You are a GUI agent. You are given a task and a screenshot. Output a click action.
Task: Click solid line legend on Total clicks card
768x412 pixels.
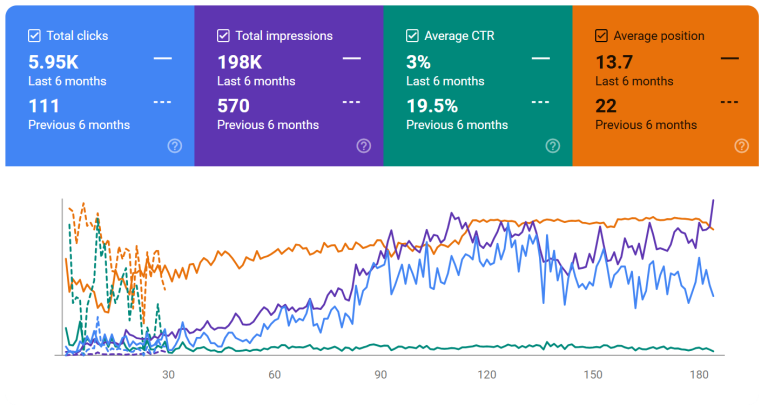click(163, 58)
